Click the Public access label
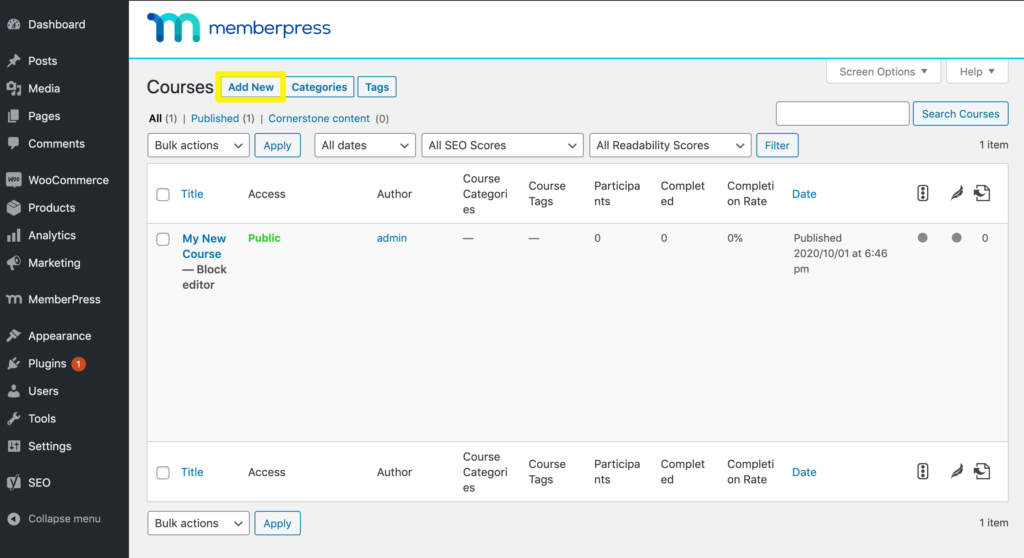 pyautogui.click(x=264, y=238)
